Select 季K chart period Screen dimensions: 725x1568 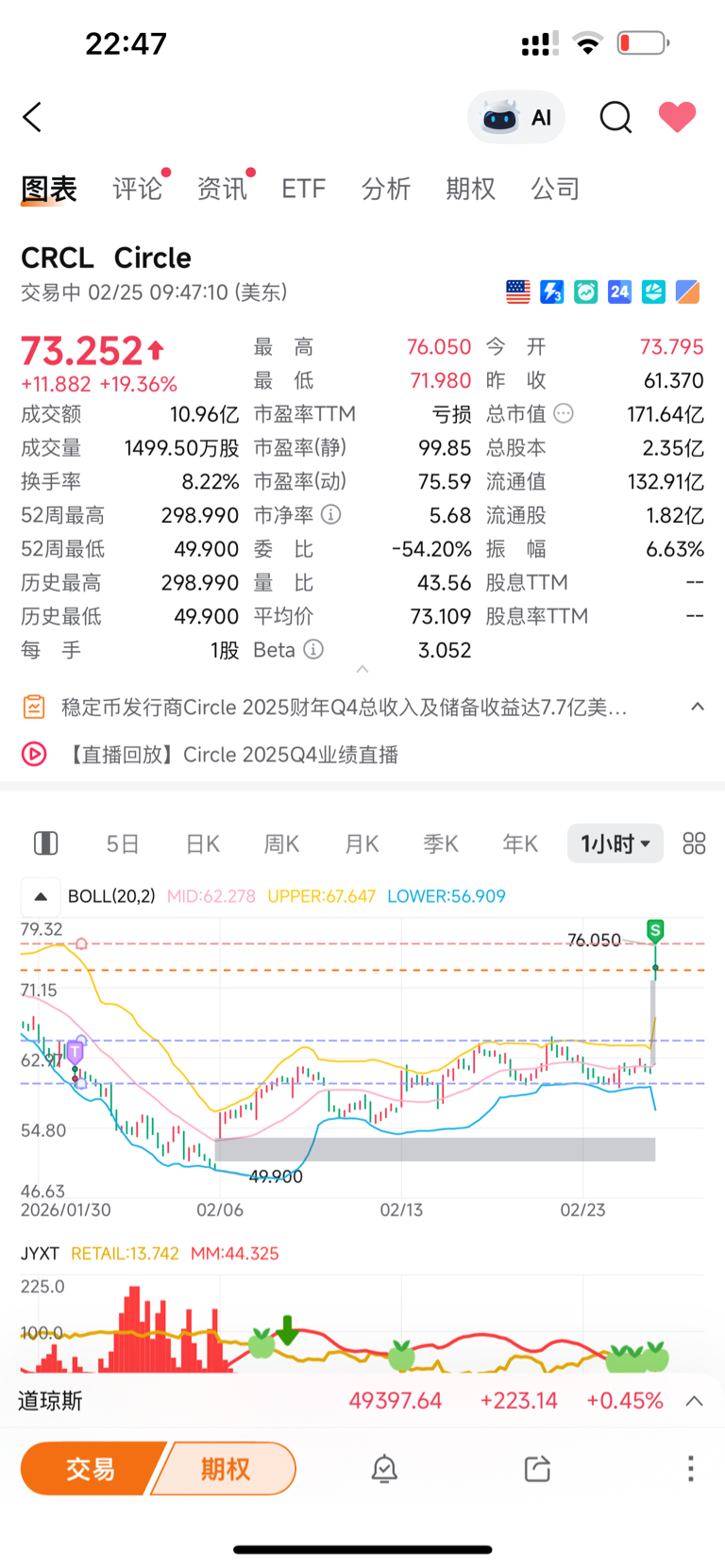click(x=441, y=843)
